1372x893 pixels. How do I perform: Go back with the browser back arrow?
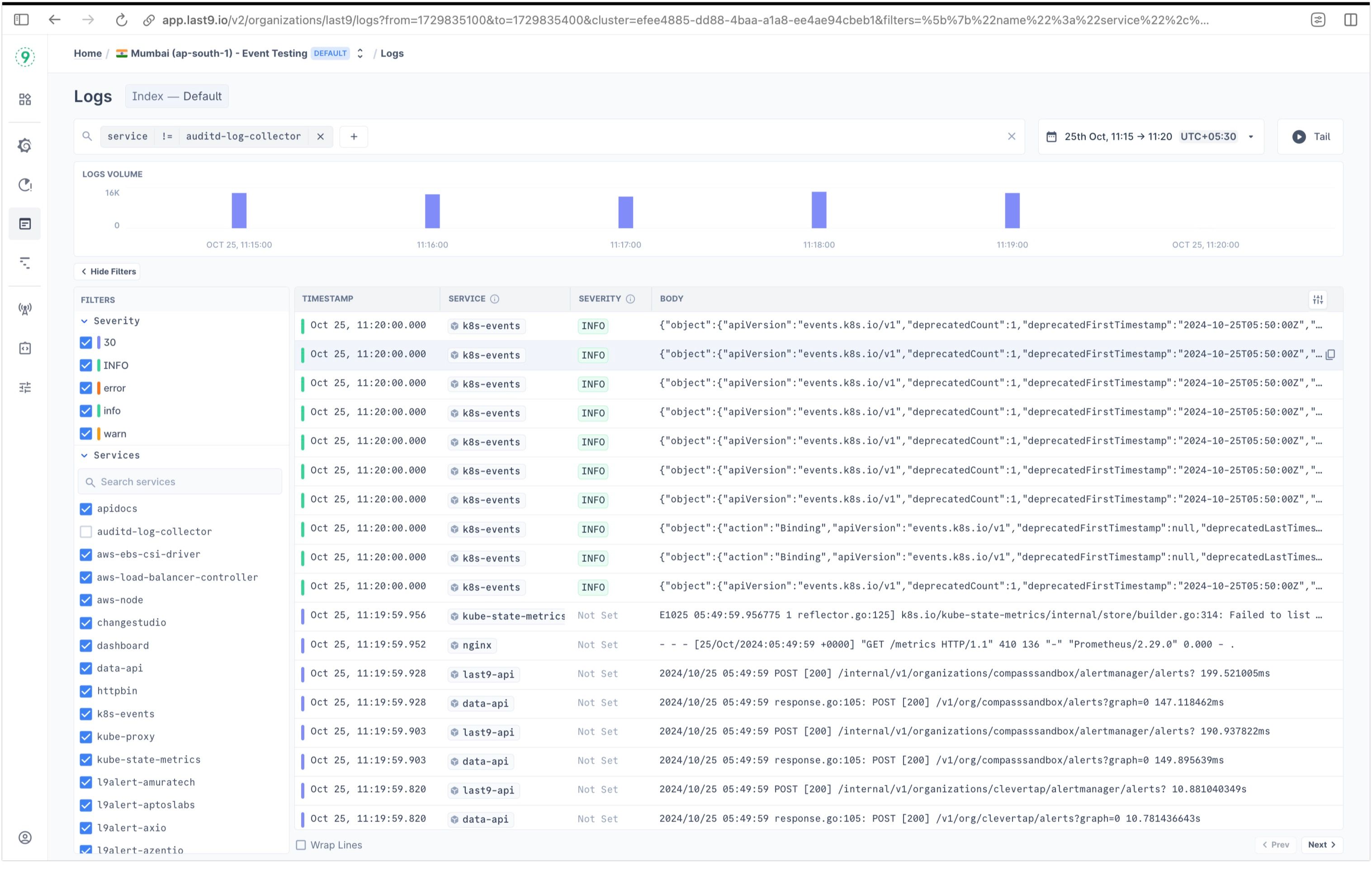(55, 19)
